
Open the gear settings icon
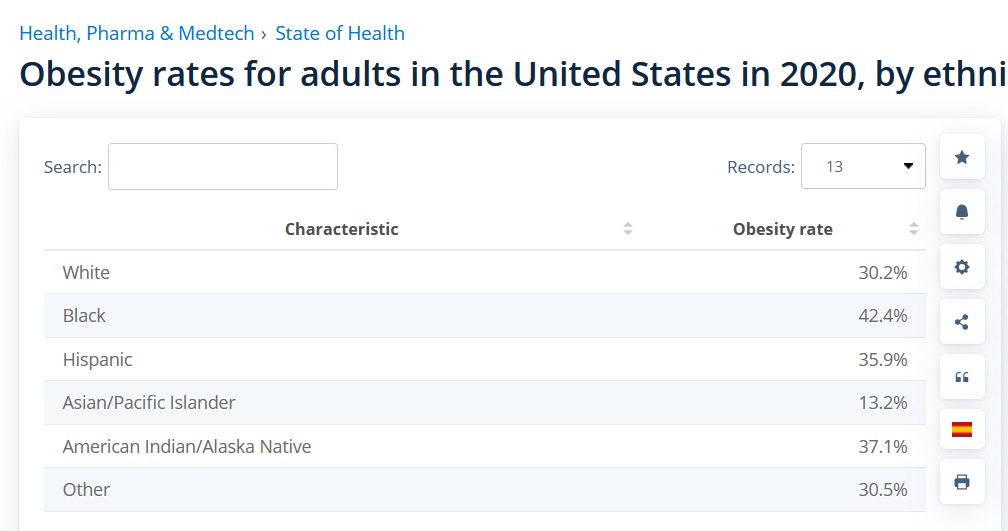[x=962, y=267]
